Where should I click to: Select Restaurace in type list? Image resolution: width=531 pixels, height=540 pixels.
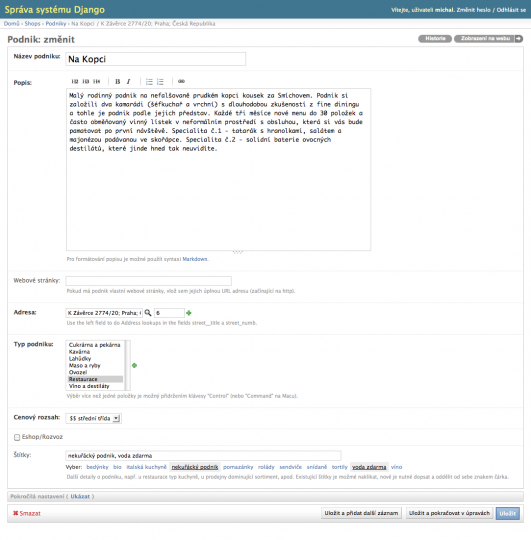coord(95,379)
